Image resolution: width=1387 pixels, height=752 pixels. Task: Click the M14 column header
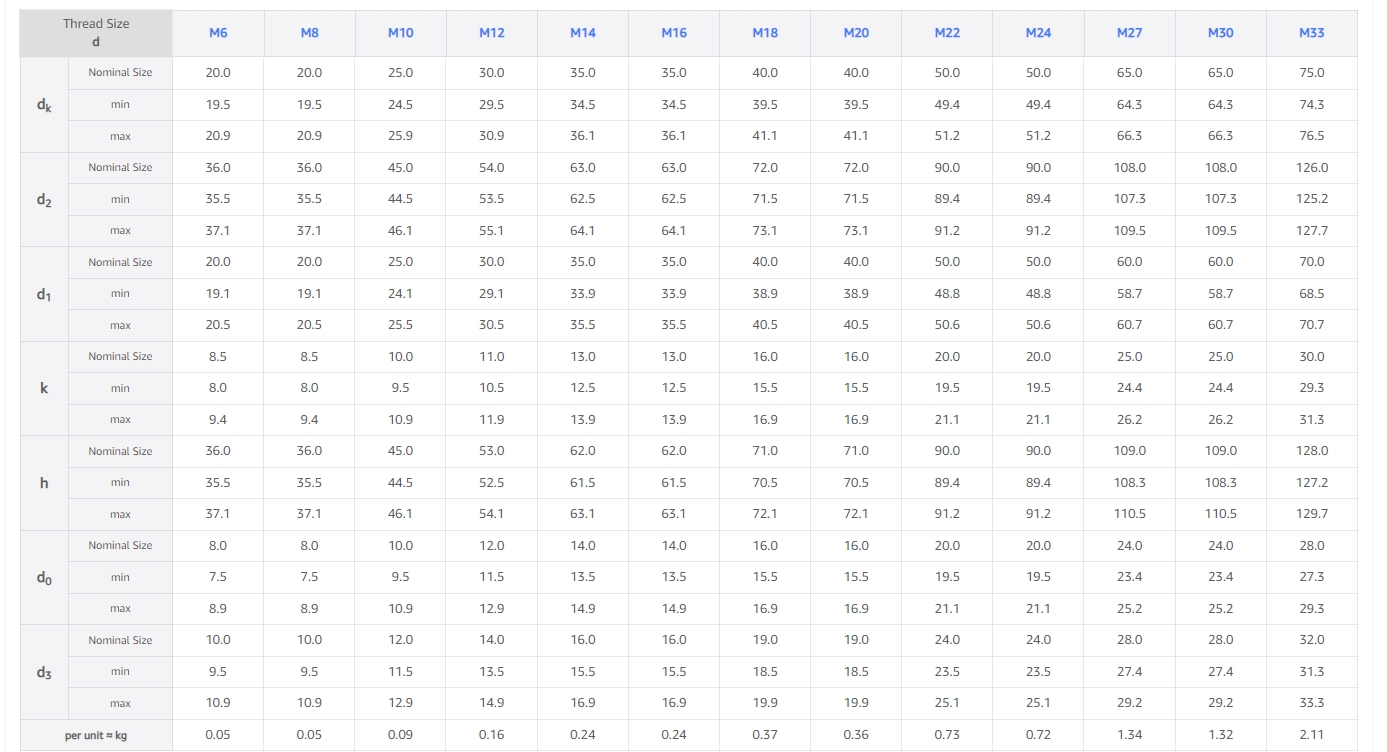click(582, 33)
